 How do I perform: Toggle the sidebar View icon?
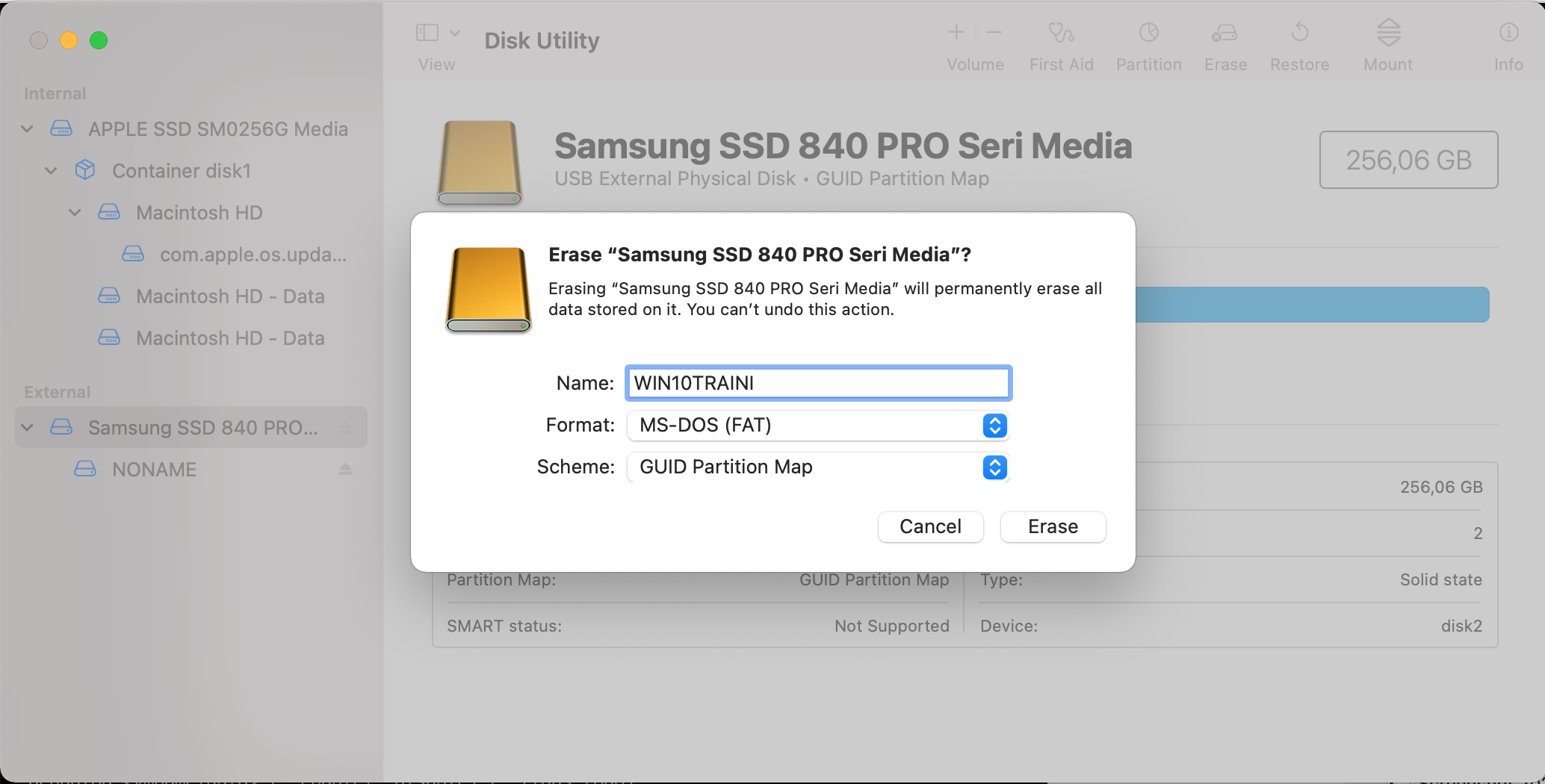click(427, 33)
